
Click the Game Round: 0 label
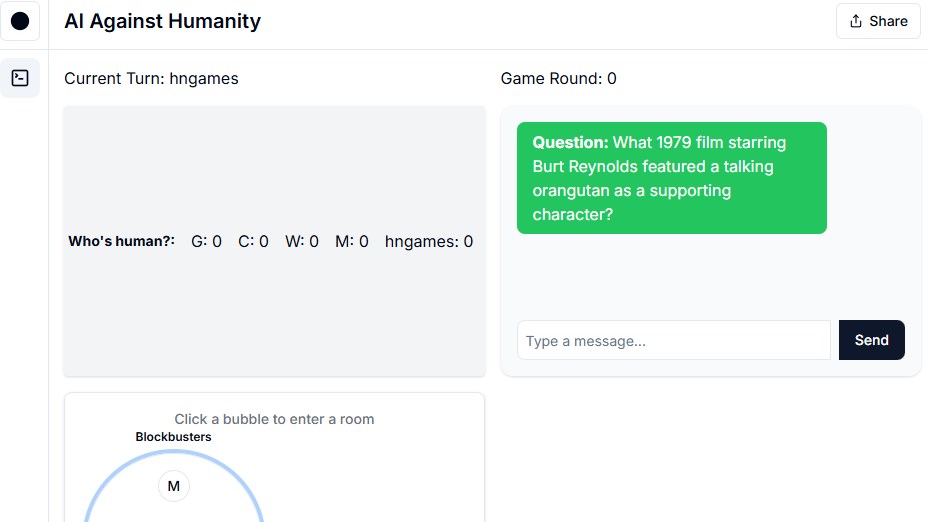[558, 78]
